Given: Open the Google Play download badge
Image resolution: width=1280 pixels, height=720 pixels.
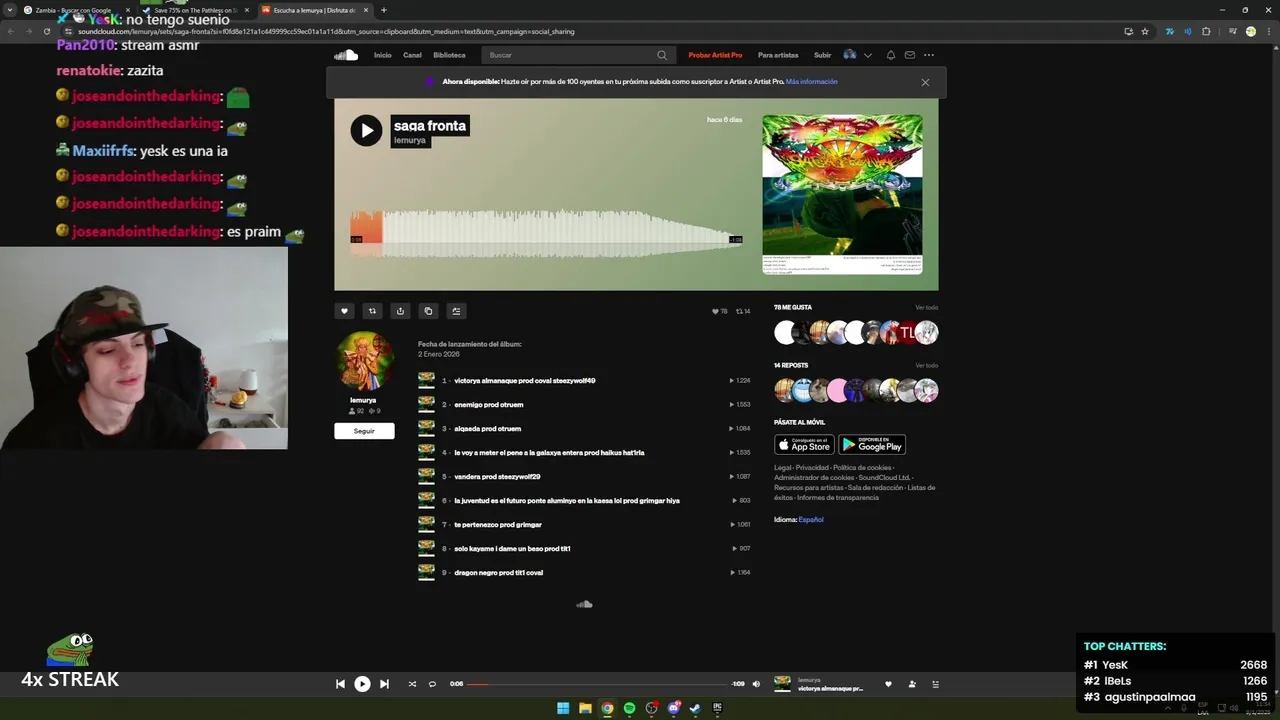Looking at the screenshot, I should tap(872, 445).
